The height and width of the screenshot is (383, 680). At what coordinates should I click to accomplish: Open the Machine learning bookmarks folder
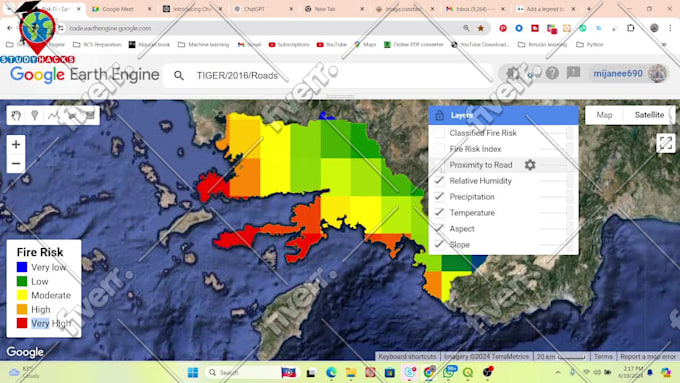coord(203,44)
